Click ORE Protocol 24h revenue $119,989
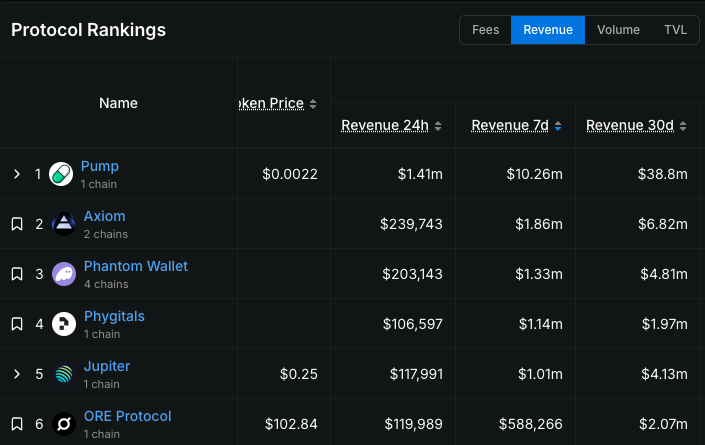Image resolution: width=705 pixels, height=445 pixels. point(414,424)
